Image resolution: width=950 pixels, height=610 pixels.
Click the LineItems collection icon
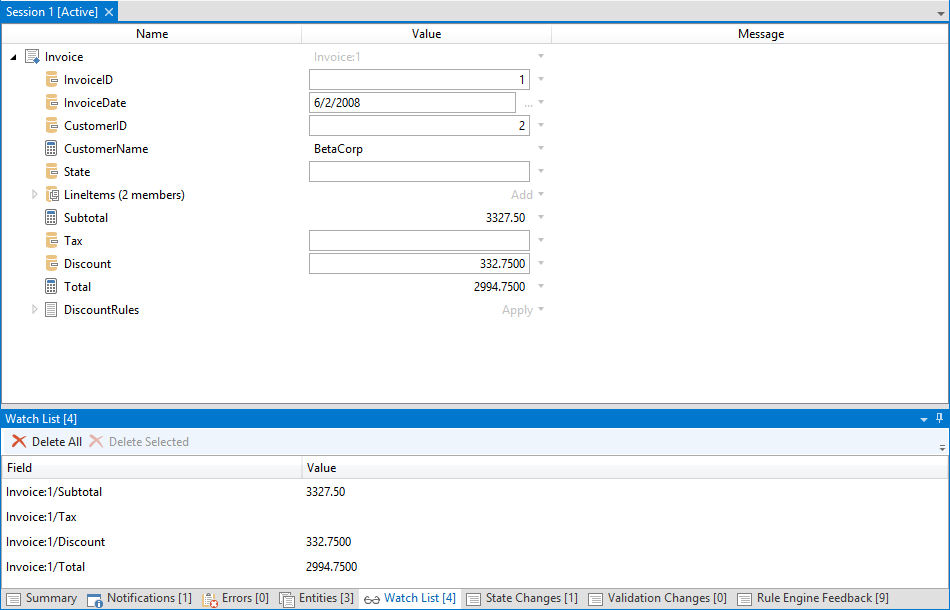tap(52, 195)
